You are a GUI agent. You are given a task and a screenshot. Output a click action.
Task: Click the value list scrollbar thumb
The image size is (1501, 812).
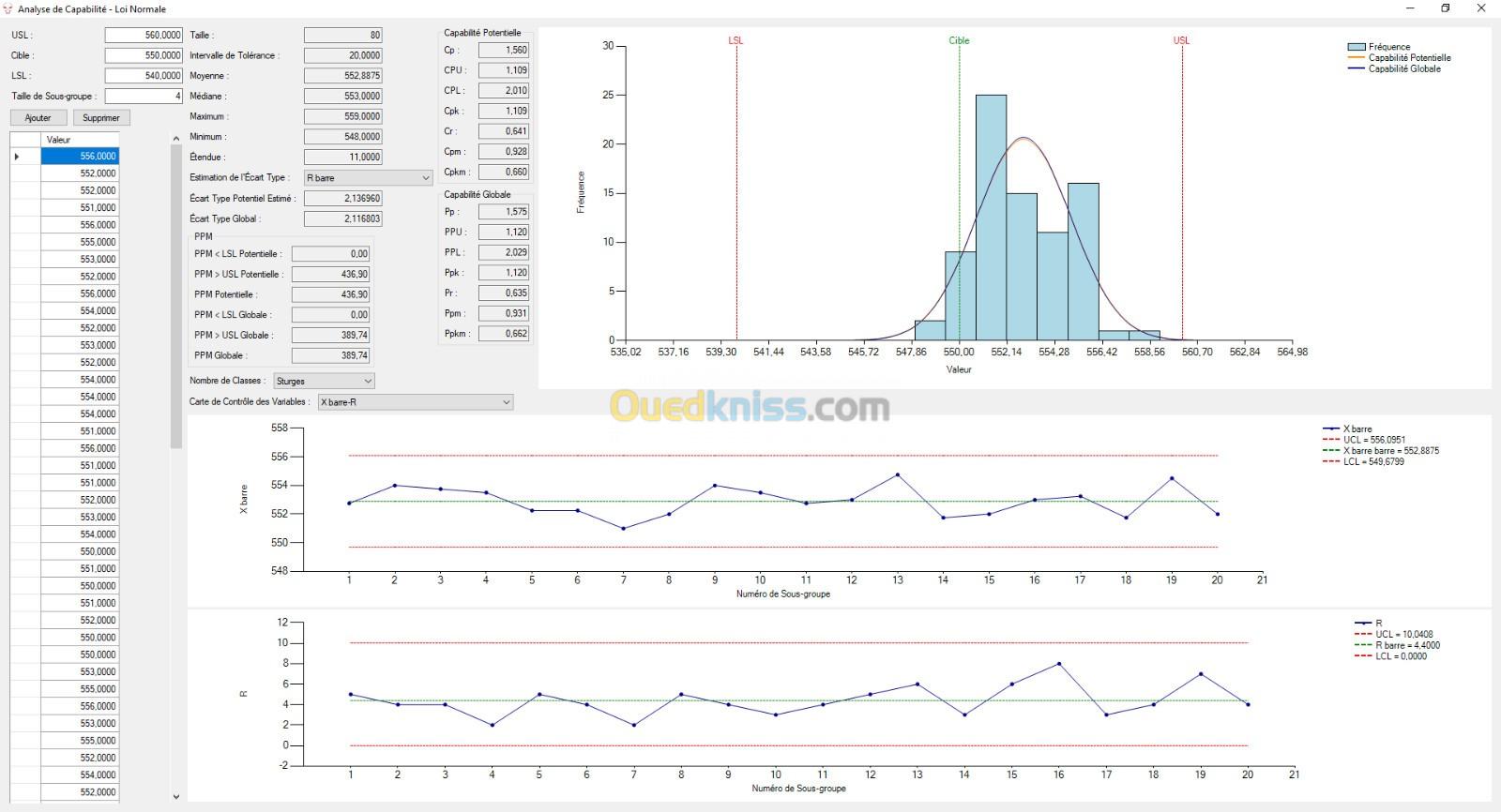(x=176, y=297)
